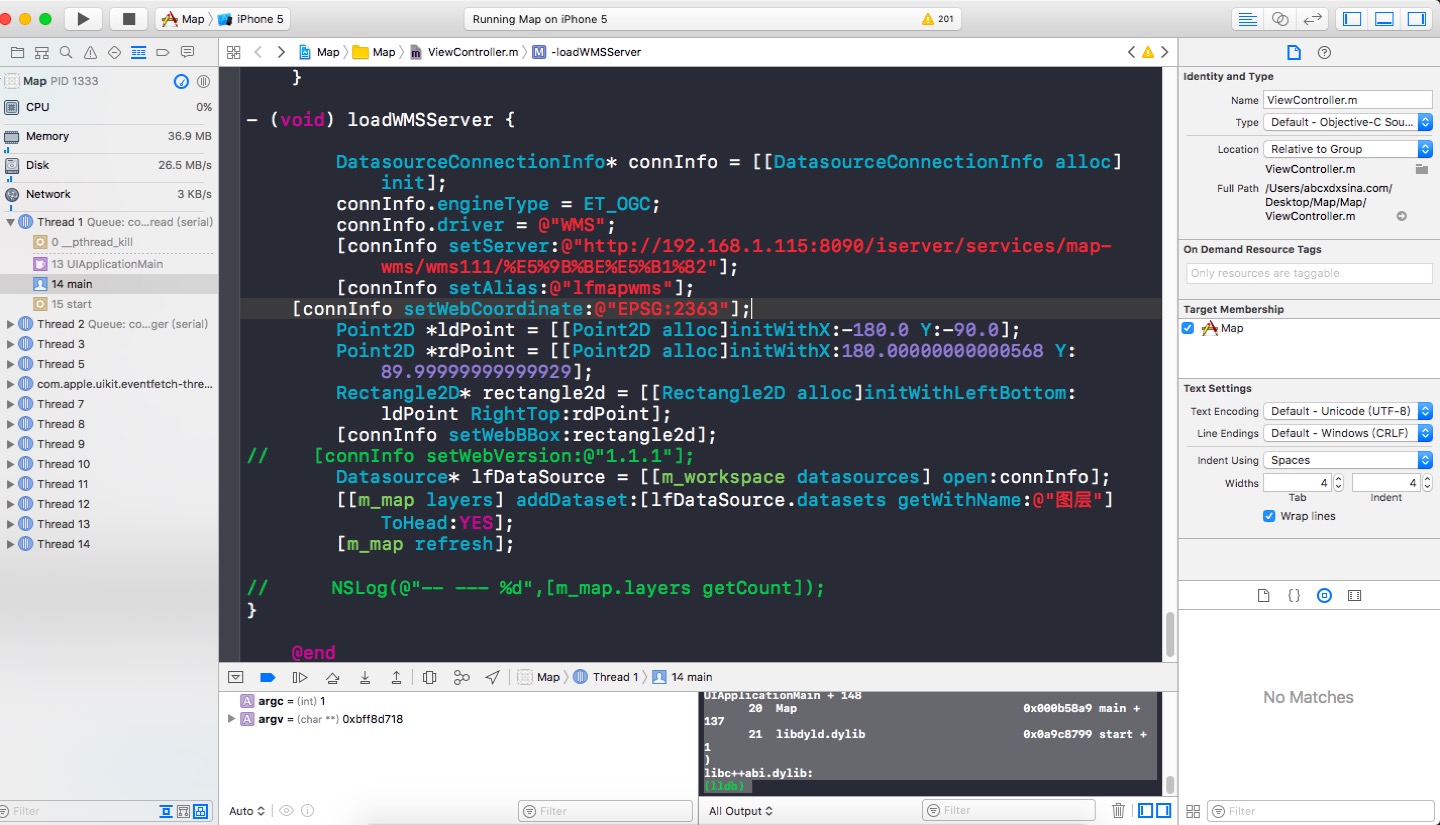Click the Debug Memory Graph button
Viewport: 1440px width, 825px height.
point(461,677)
